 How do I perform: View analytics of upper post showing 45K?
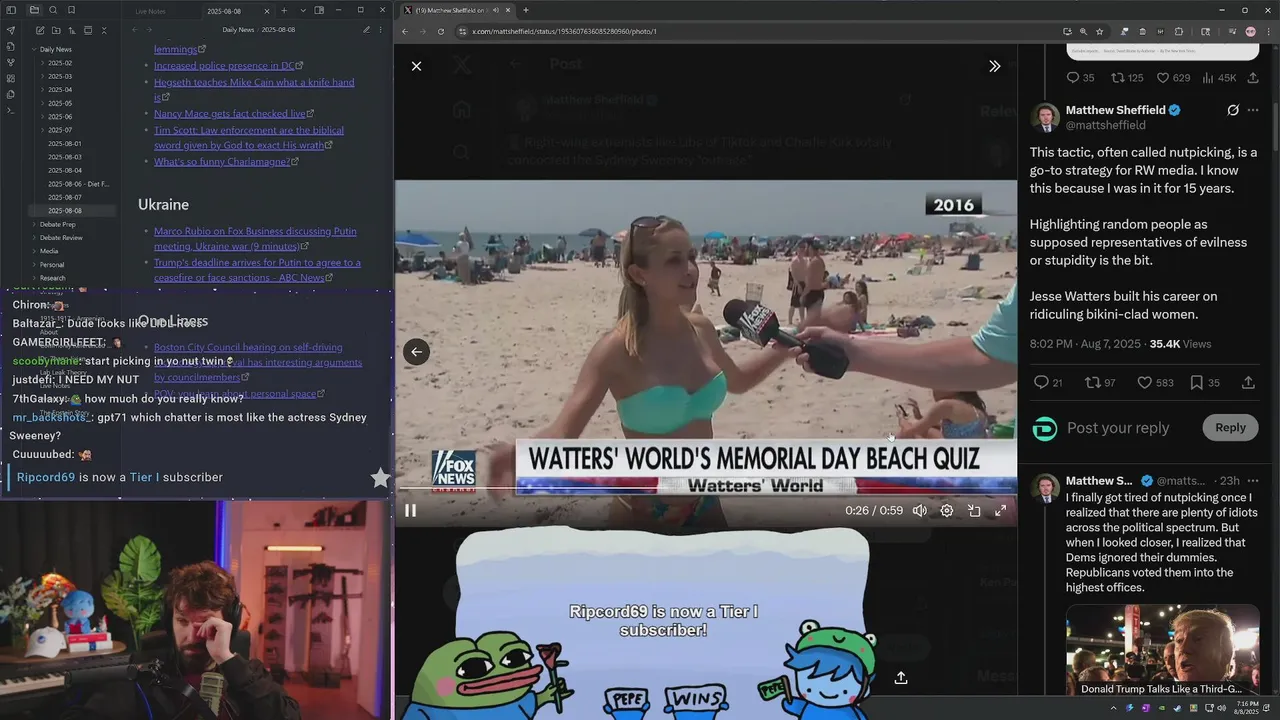pos(1219,78)
